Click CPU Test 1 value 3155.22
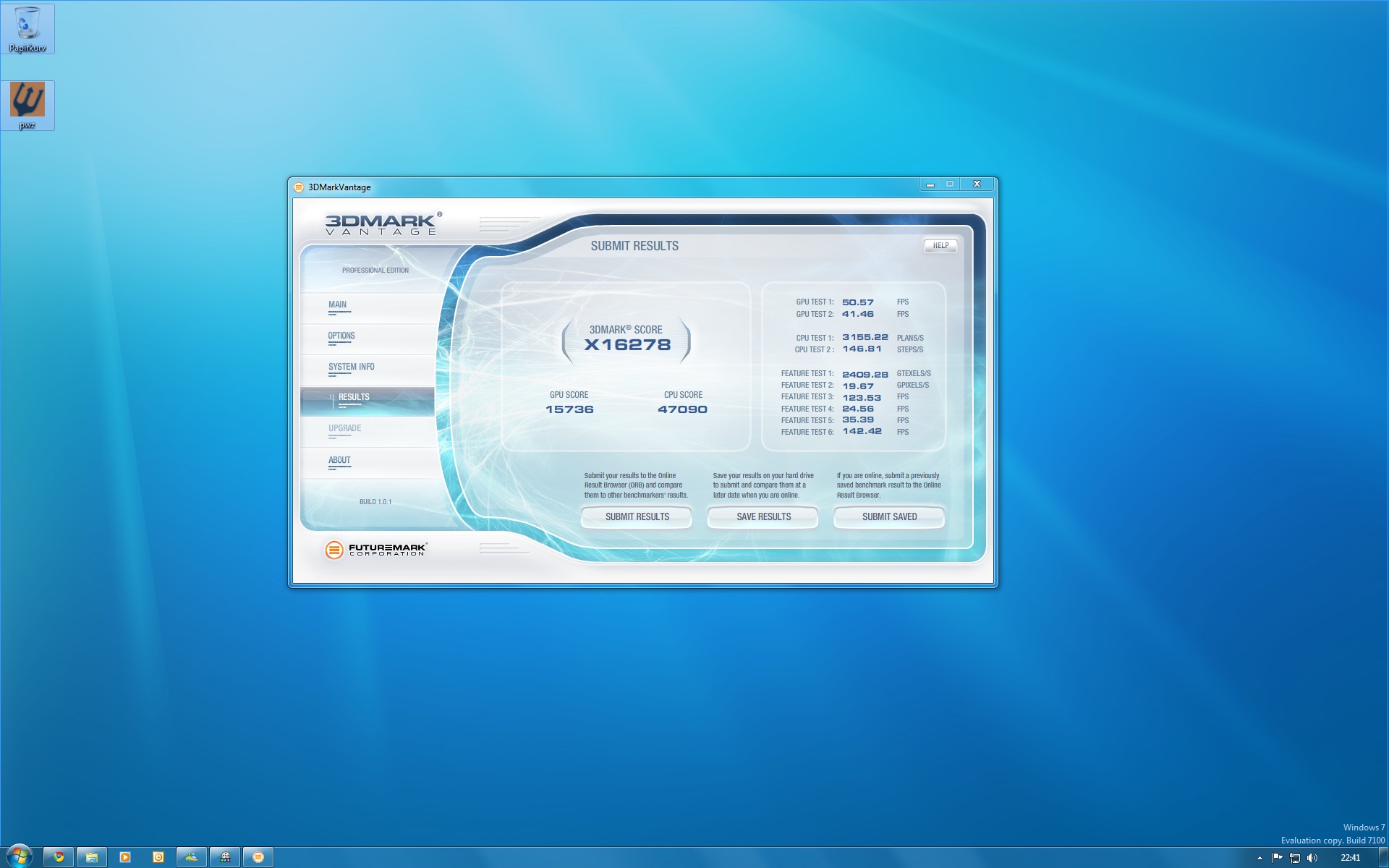The image size is (1389, 868). [865, 337]
